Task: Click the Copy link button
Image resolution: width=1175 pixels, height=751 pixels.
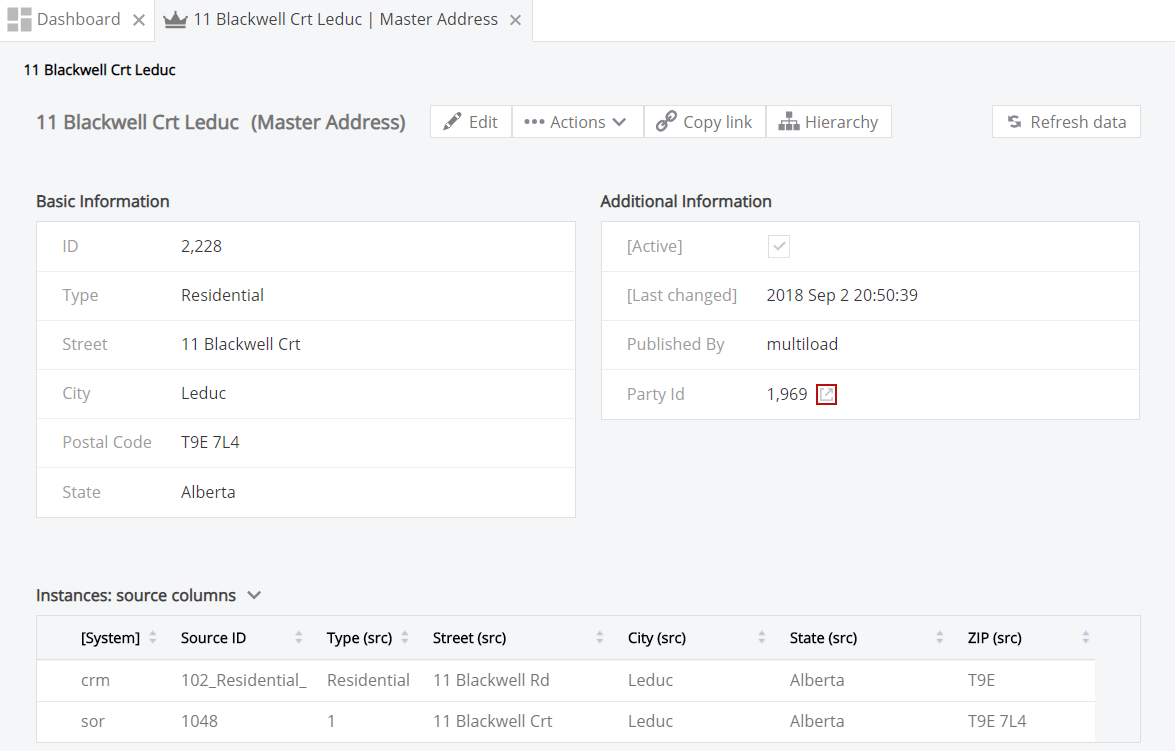Action: [x=705, y=122]
